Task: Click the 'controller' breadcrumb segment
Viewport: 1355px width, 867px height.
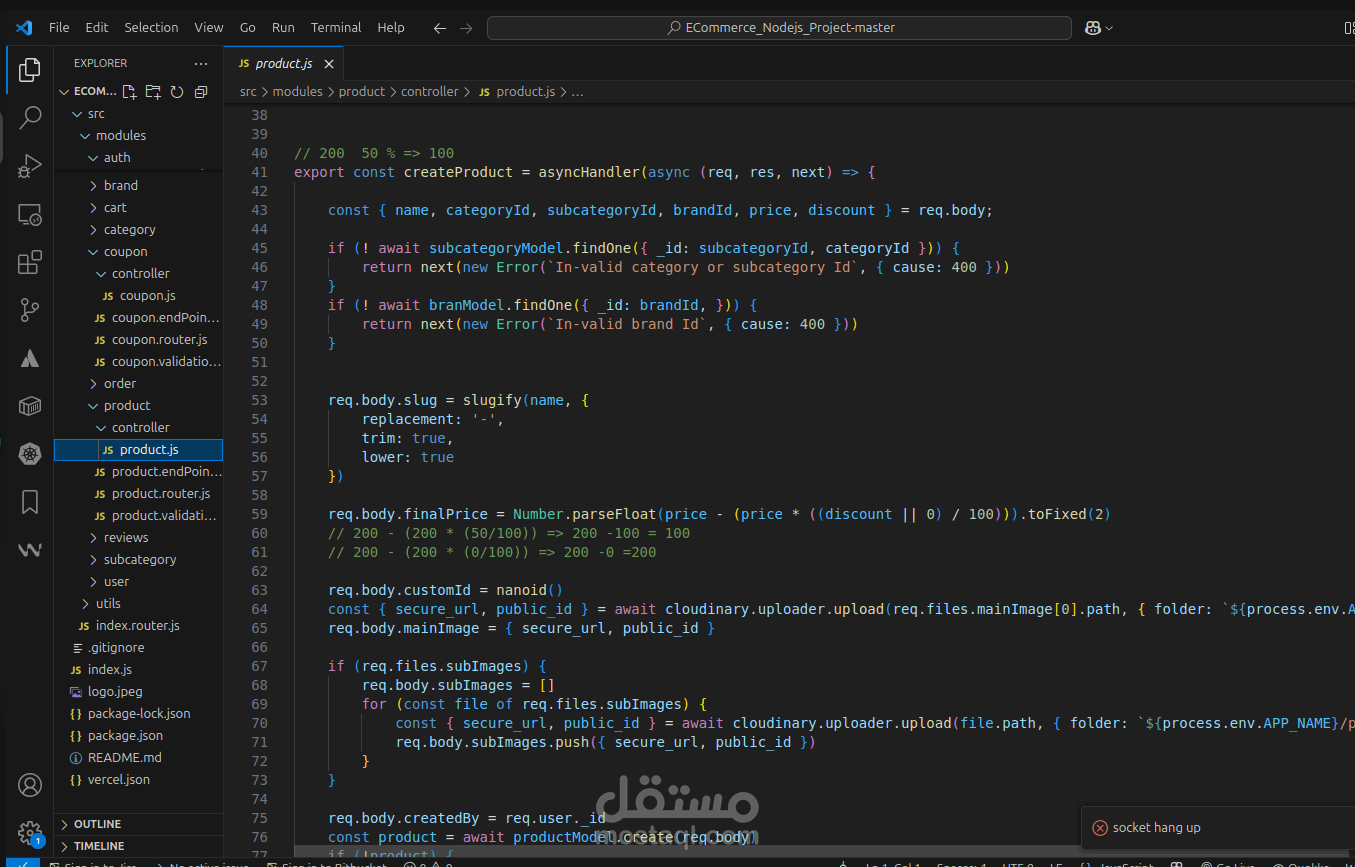Action: pos(430,91)
